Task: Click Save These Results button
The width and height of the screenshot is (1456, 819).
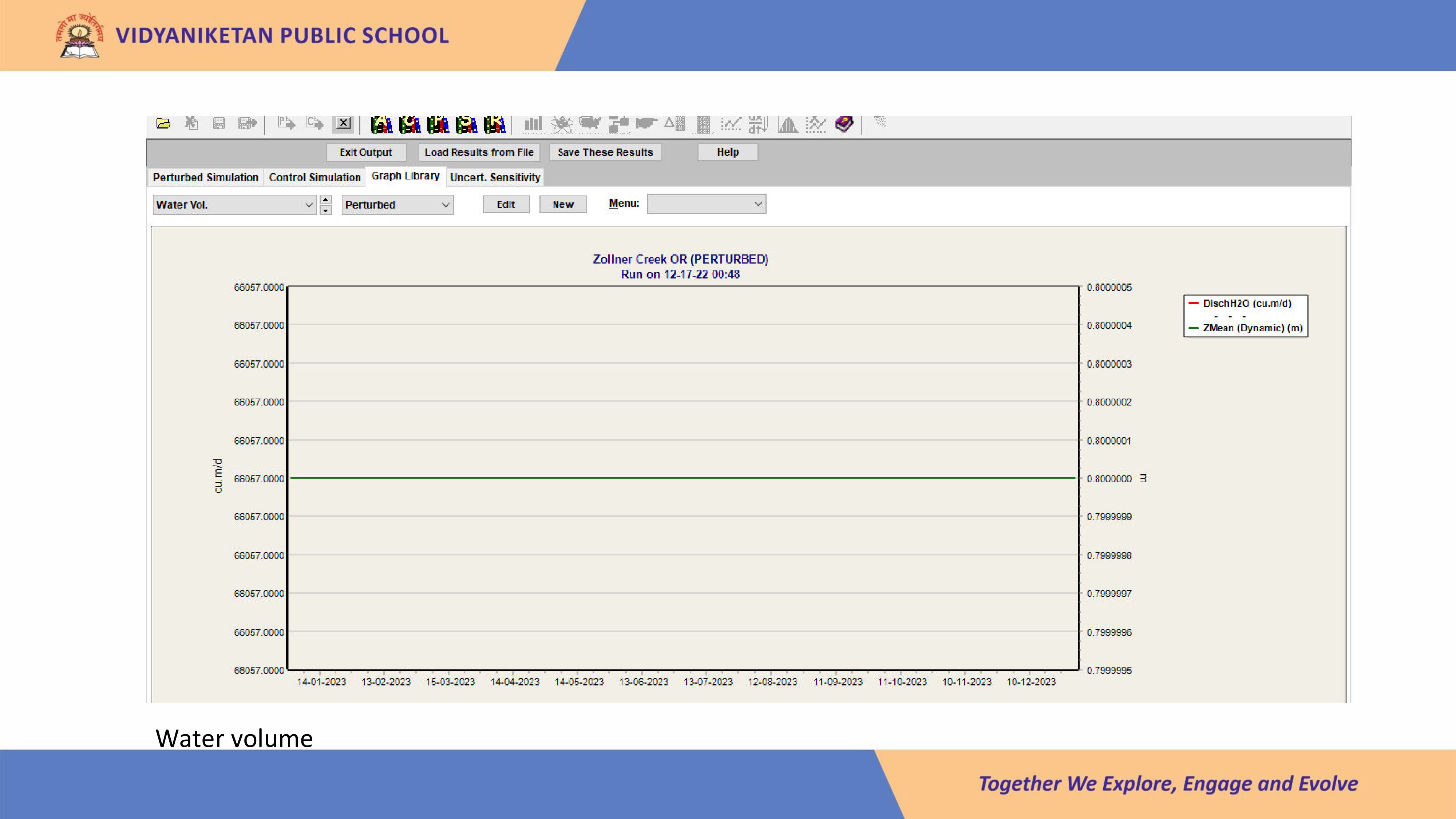Action: click(x=605, y=152)
